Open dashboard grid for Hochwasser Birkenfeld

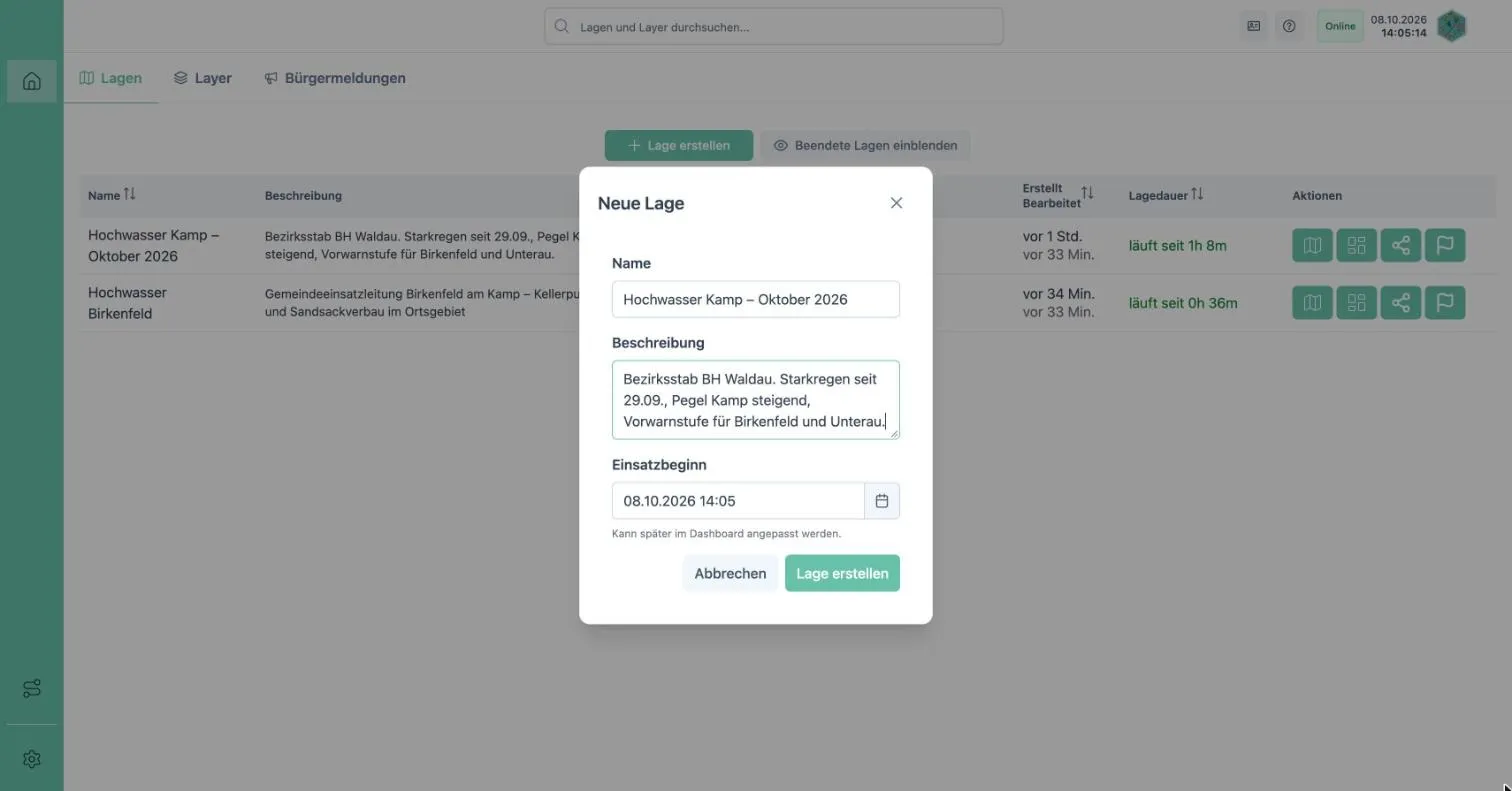1356,303
